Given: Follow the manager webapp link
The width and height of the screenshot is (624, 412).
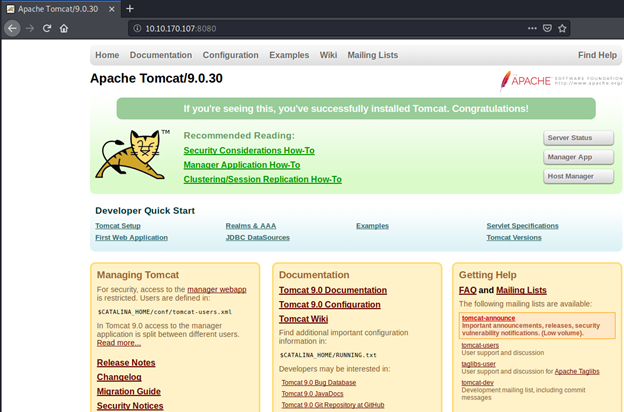Looking at the screenshot, I should [217, 289].
